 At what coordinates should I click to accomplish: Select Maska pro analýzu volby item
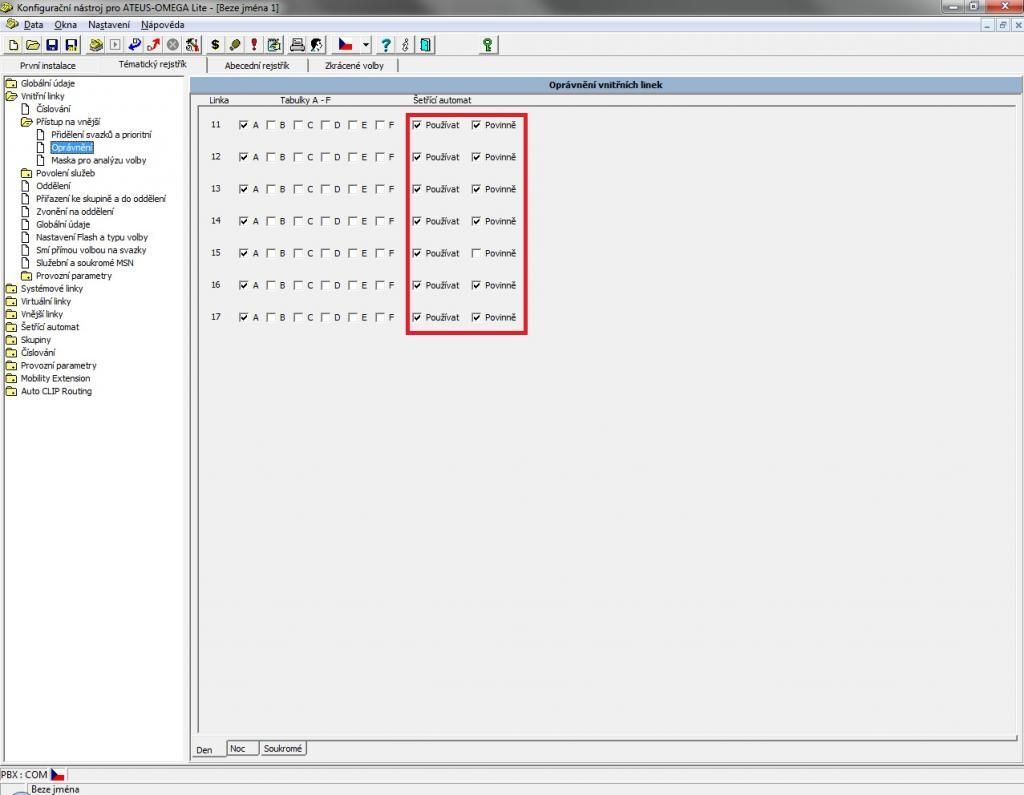click(x=98, y=160)
